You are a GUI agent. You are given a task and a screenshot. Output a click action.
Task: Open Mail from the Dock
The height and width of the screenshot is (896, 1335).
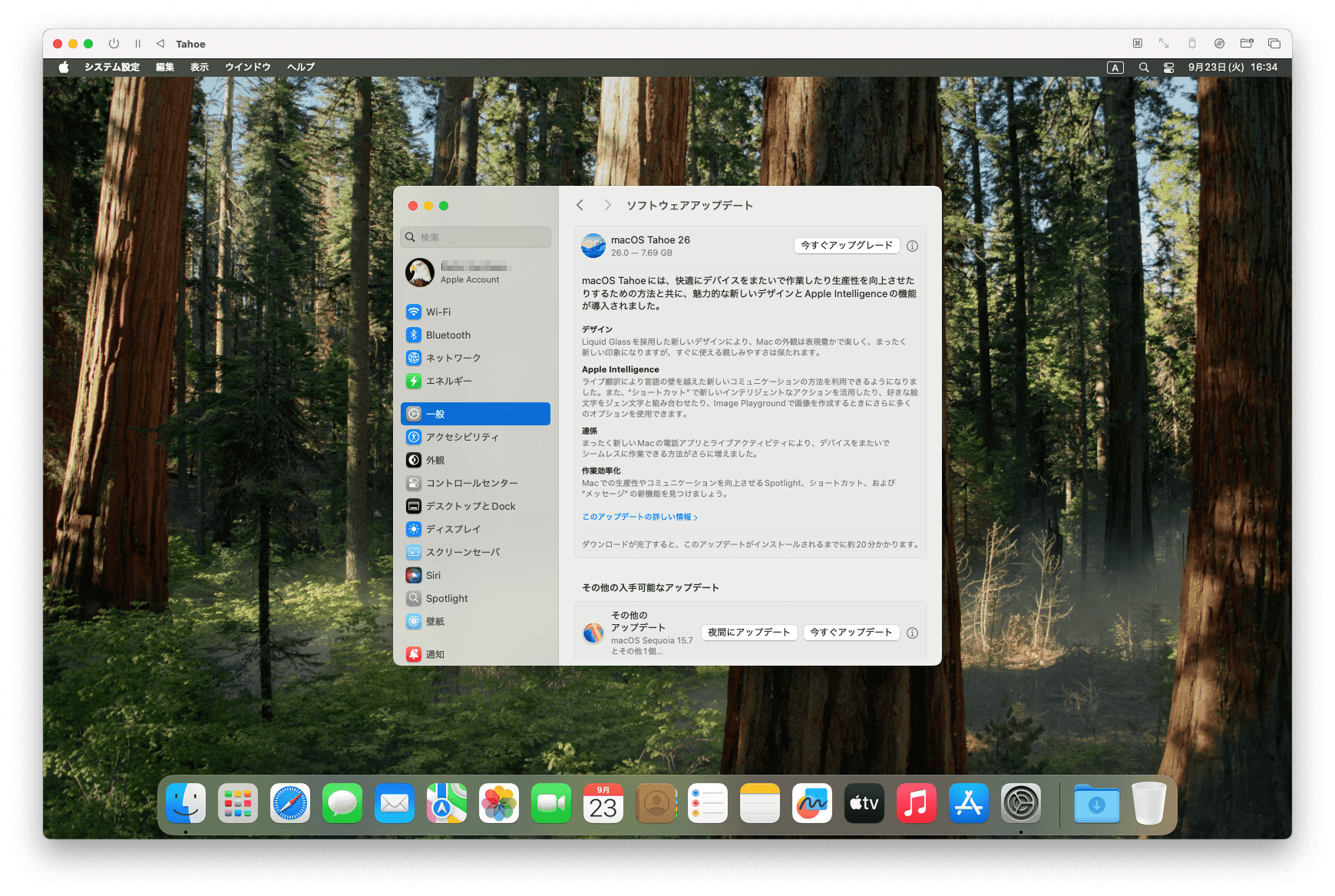pyautogui.click(x=395, y=803)
